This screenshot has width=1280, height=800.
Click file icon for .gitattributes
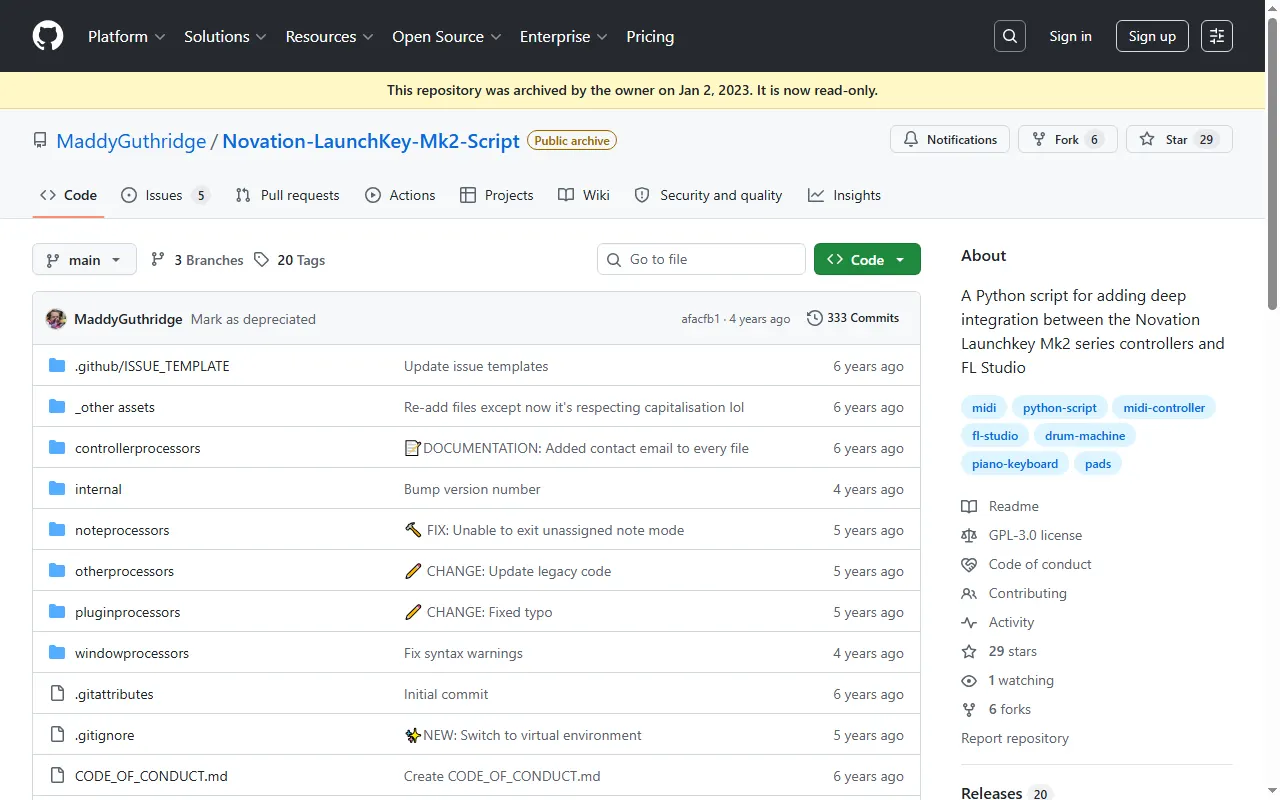pos(57,694)
